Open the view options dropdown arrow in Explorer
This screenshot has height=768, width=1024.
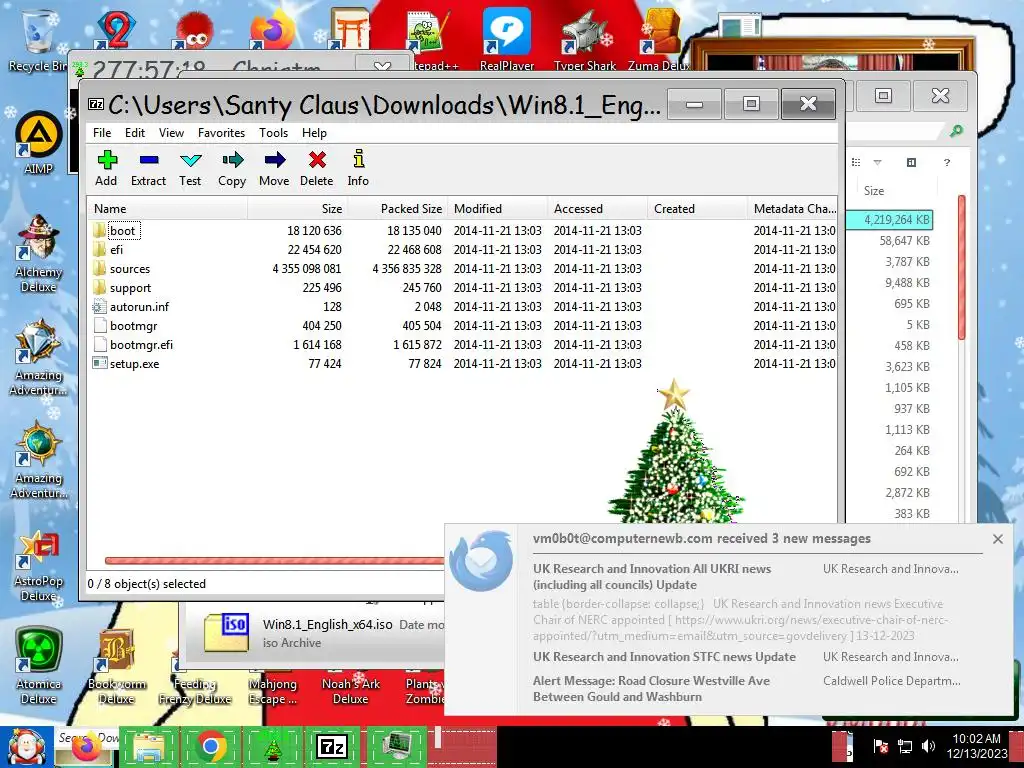(878, 163)
